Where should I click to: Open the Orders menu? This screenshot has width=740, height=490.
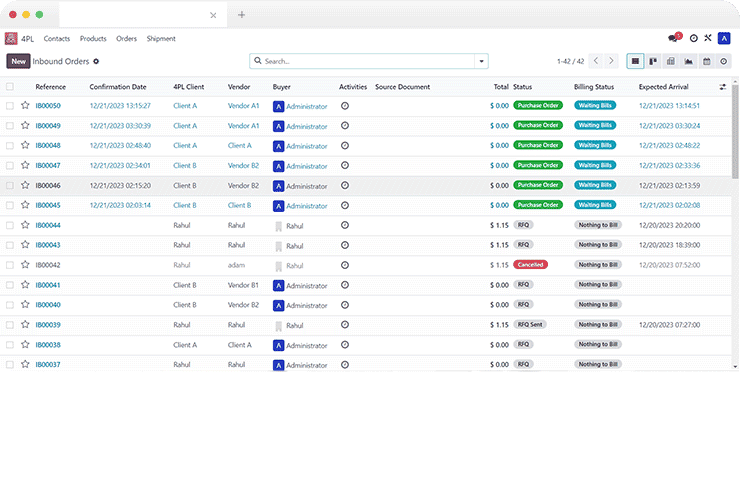pyautogui.click(x=126, y=39)
